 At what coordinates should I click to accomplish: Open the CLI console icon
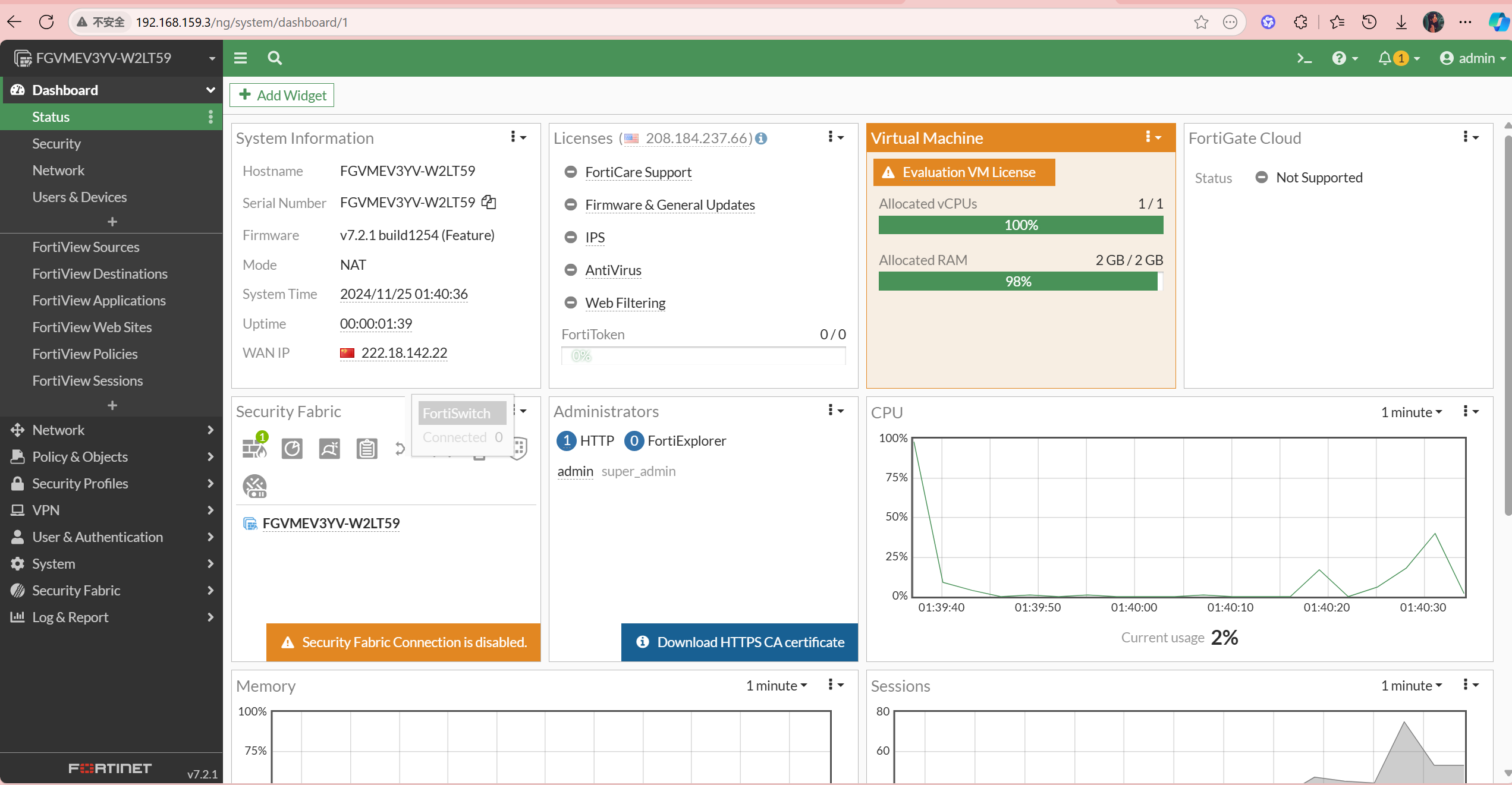pos(1304,58)
